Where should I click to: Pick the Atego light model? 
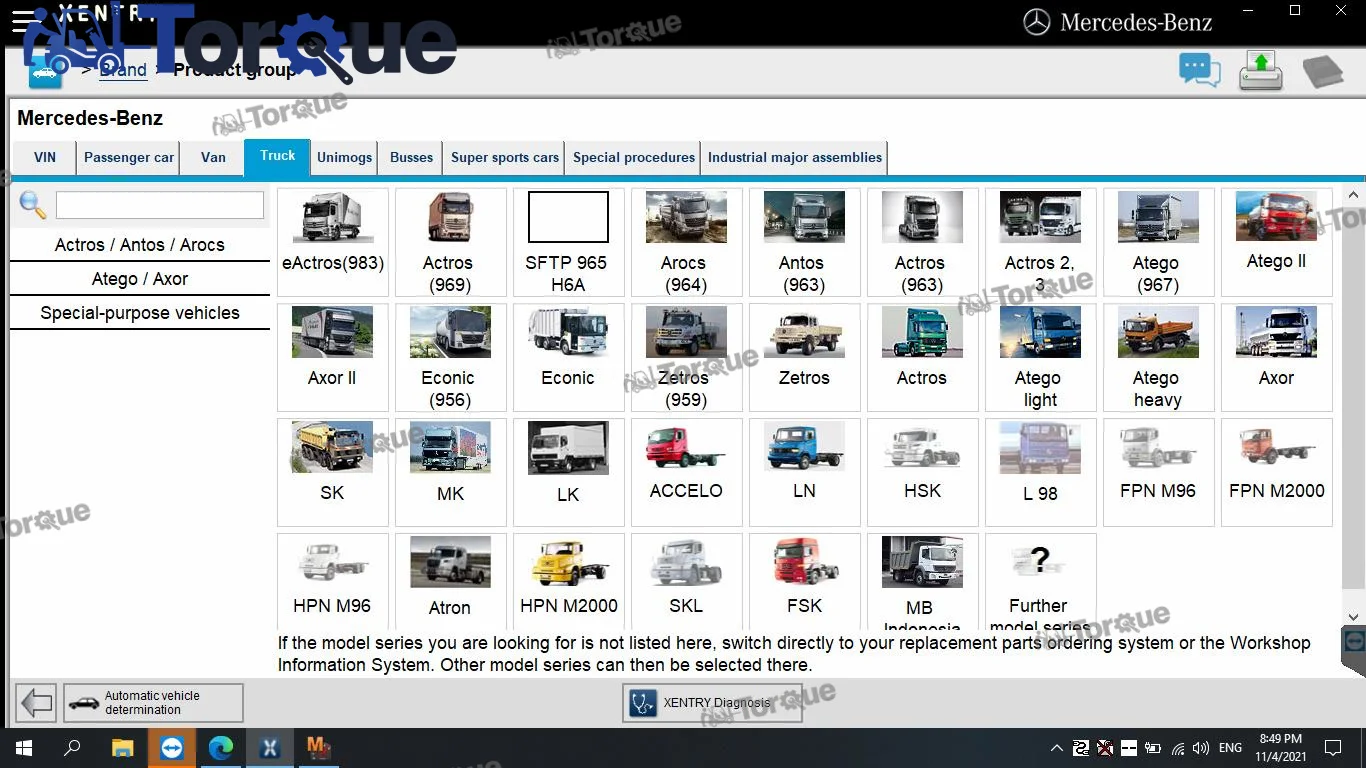coord(1041,357)
